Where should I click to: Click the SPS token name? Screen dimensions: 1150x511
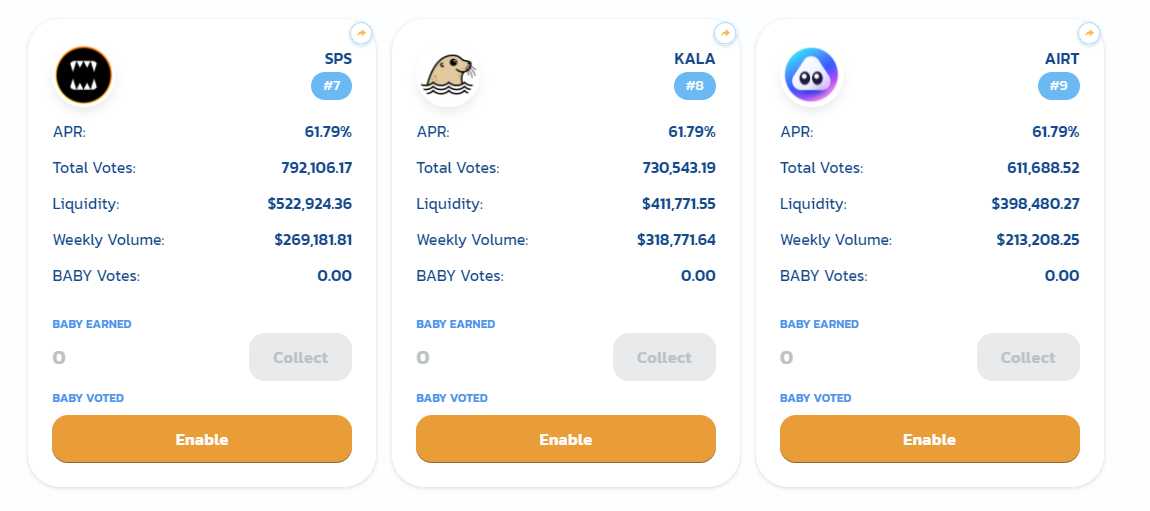pyautogui.click(x=338, y=59)
